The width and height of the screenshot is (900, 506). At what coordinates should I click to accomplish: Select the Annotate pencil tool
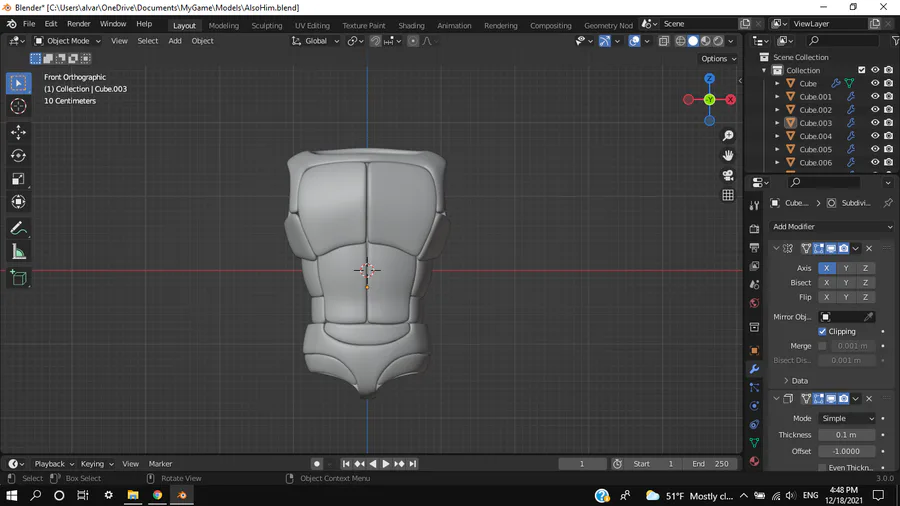tap(18, 229)
